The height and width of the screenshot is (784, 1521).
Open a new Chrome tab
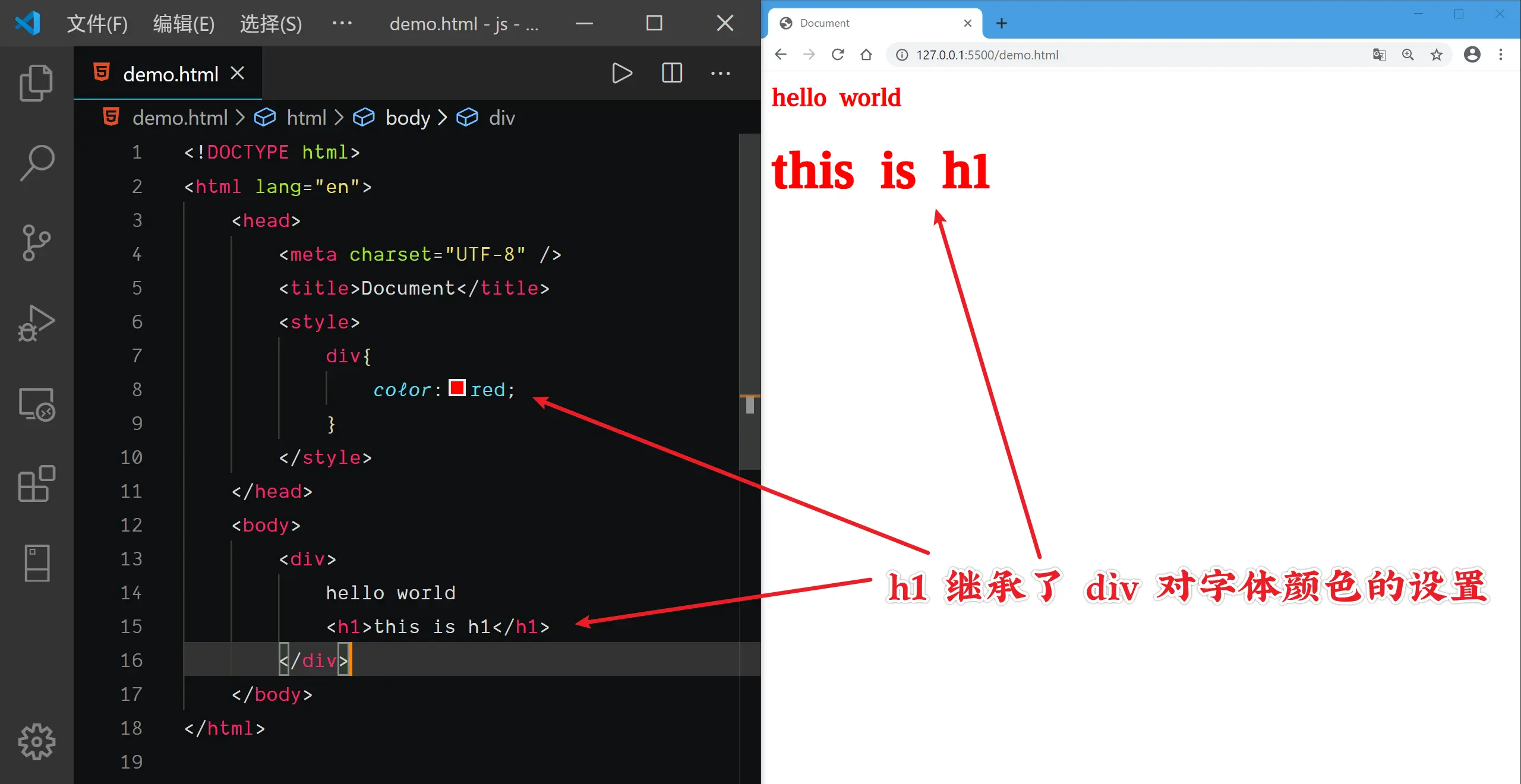tap(1002, 23)
